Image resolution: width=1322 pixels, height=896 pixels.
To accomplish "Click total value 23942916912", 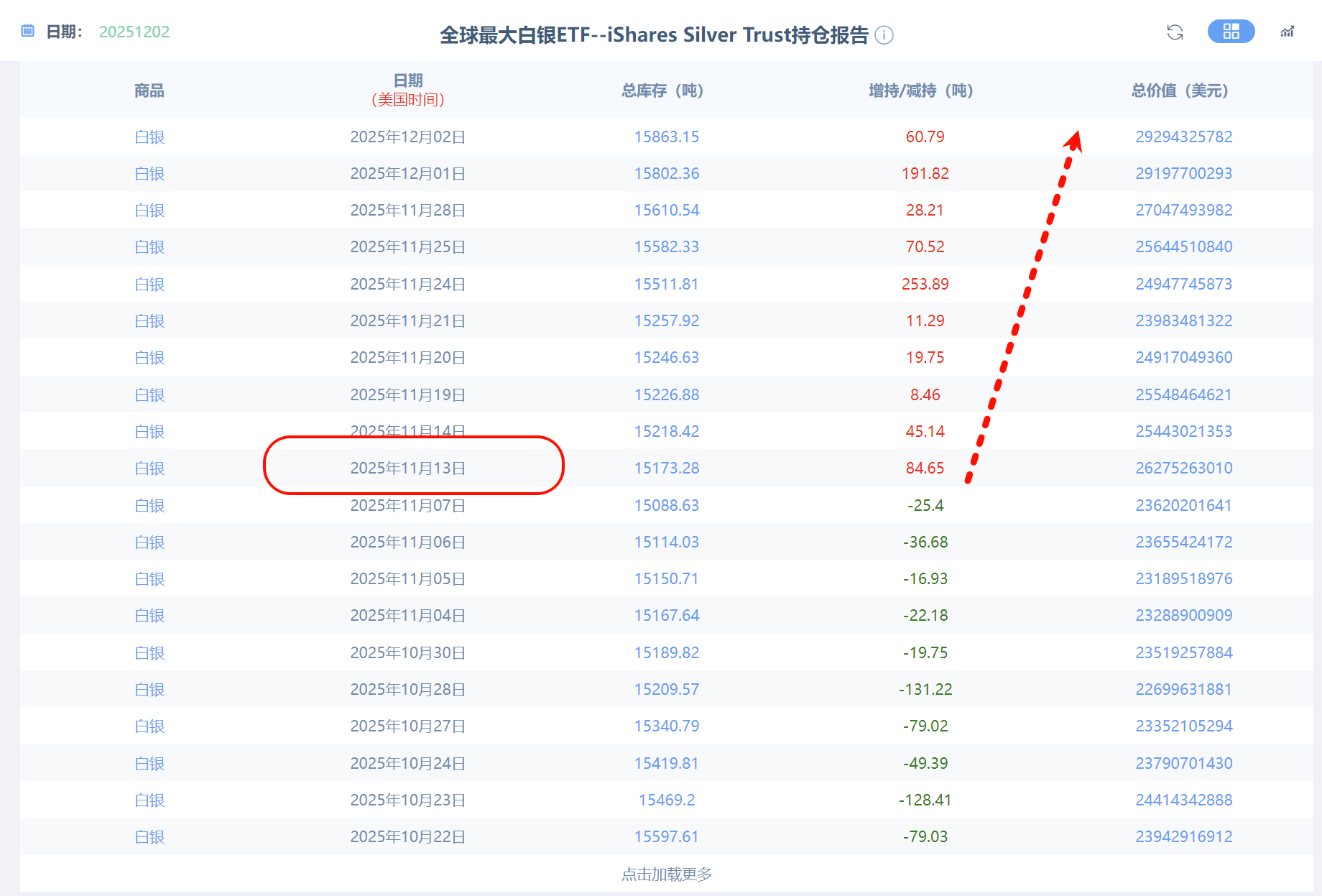I will point(1184,836).
